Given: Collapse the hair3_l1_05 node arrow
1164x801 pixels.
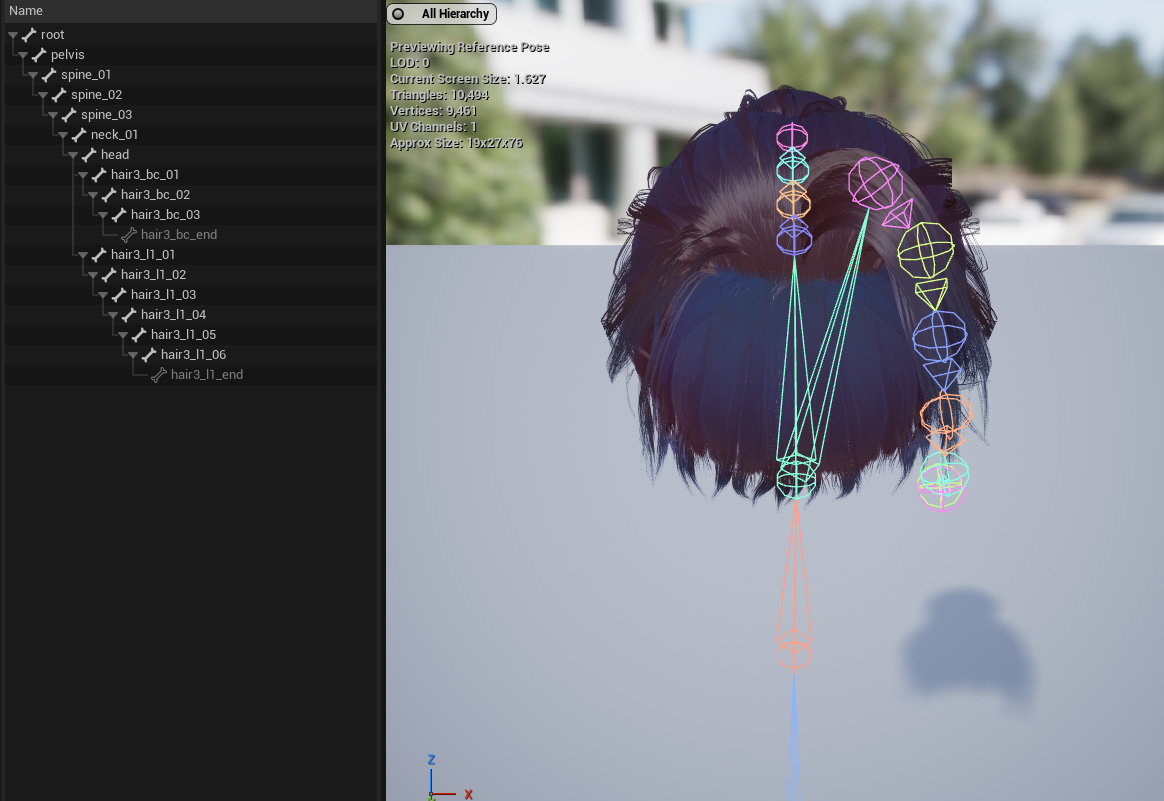Looking at the screenshot, I should click(x=123, y=336).
